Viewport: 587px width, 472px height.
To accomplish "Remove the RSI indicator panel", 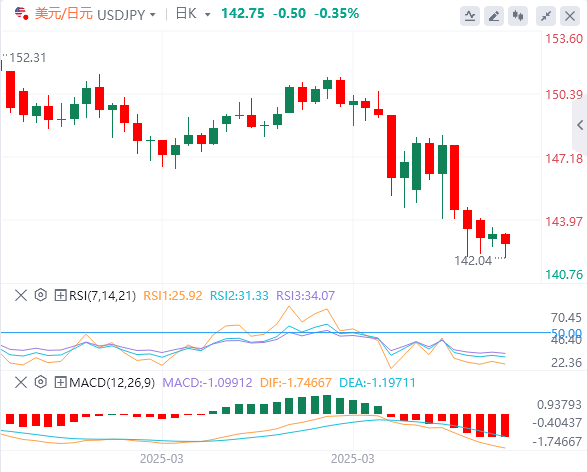I will pyautogui.click(x=21, y=295).
